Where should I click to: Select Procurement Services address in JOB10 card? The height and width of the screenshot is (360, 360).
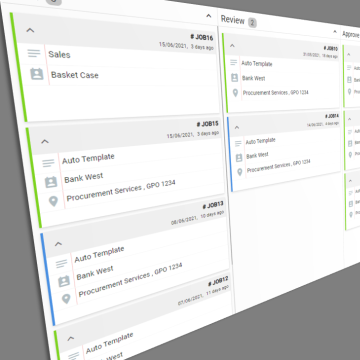(x=276, y=93)
